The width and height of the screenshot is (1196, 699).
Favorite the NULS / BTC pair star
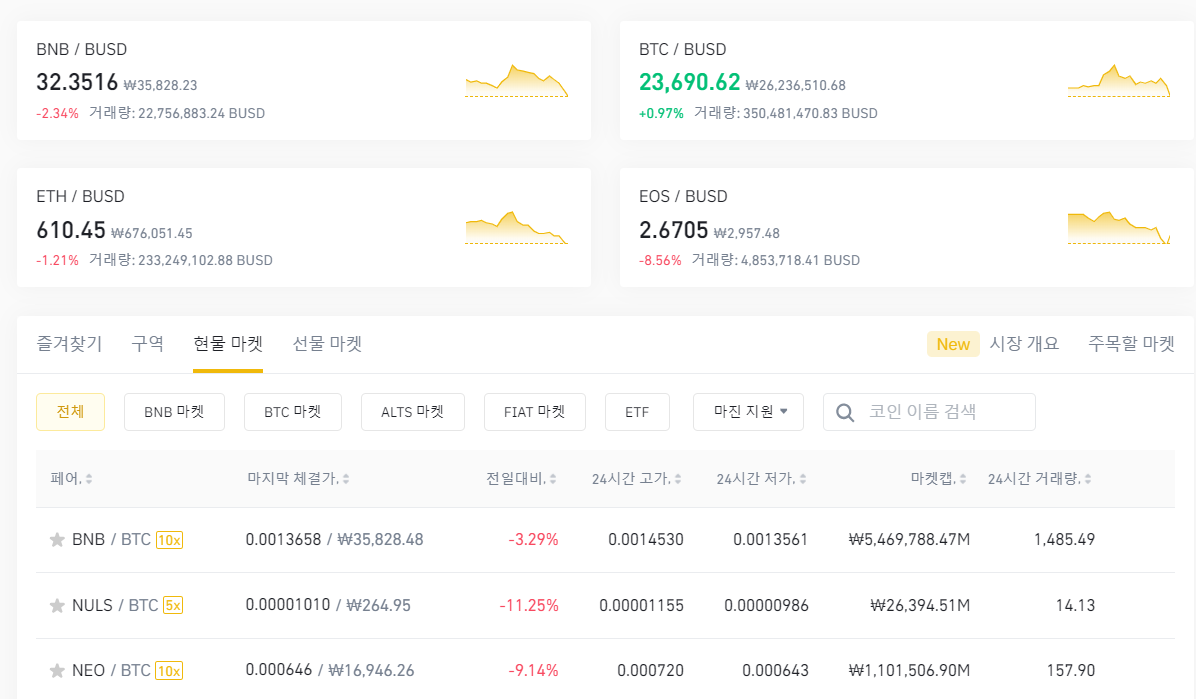click(57, 606)
